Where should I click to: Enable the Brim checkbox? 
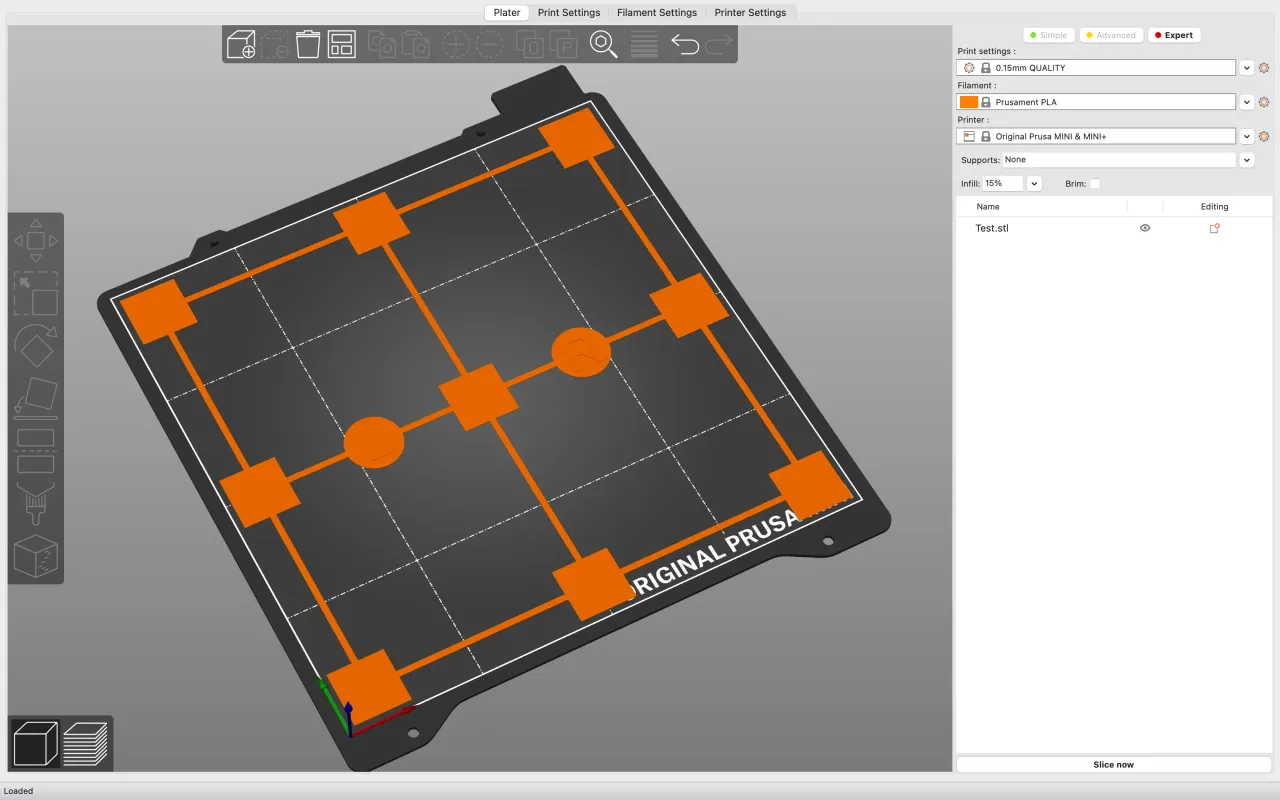pyautogui.click(x=1095, y=184)
